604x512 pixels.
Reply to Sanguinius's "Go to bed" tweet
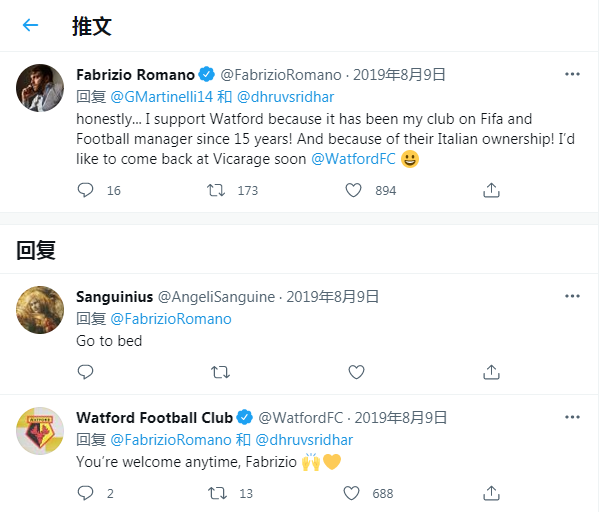point(85,372)
